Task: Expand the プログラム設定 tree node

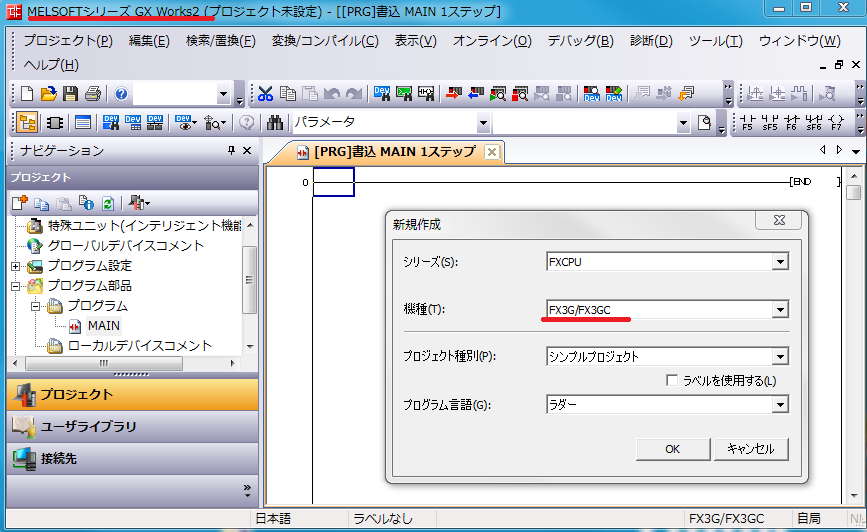Action: [15, 266]
